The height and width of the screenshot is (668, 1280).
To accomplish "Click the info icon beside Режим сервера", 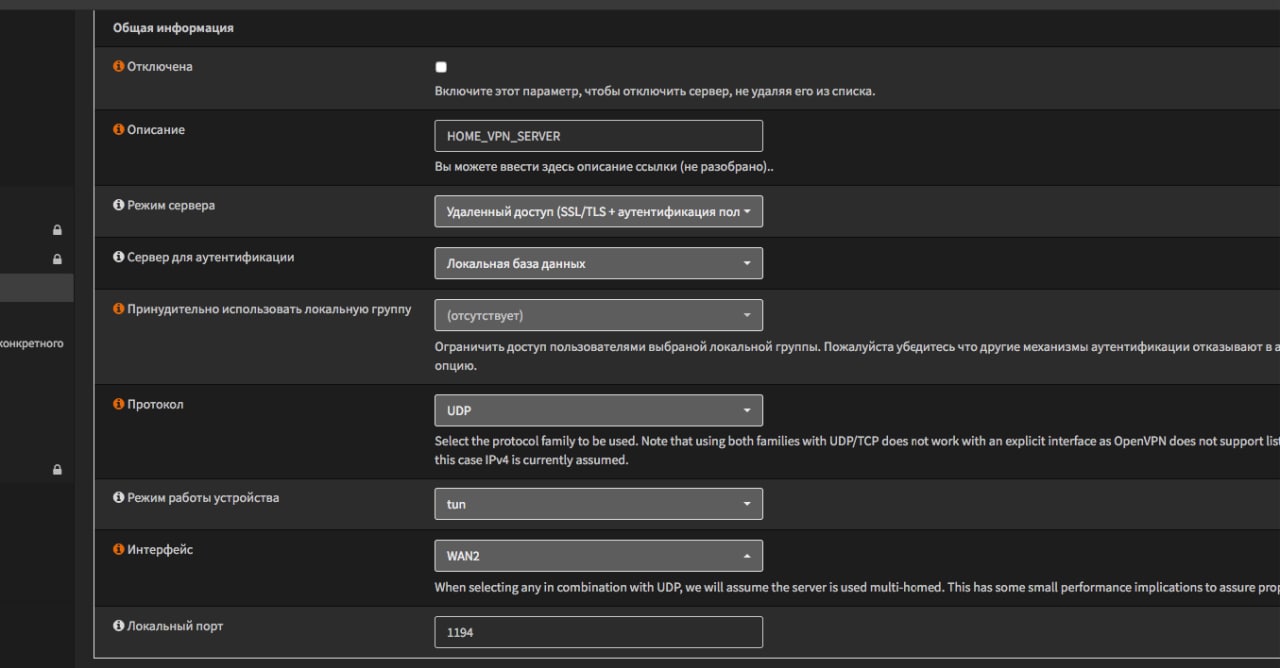I will 118,205.
